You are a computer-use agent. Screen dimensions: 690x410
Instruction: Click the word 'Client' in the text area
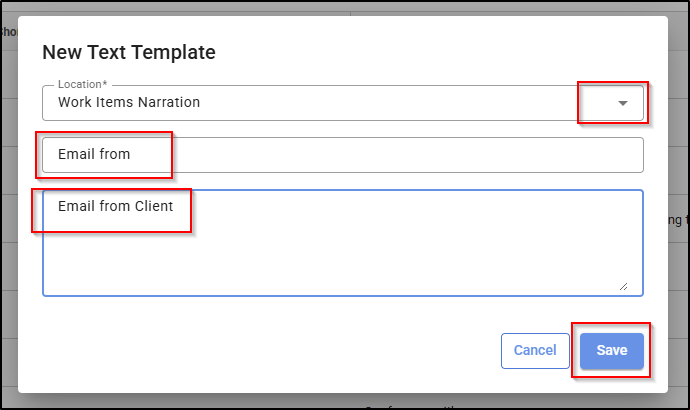tap(154, 207)
